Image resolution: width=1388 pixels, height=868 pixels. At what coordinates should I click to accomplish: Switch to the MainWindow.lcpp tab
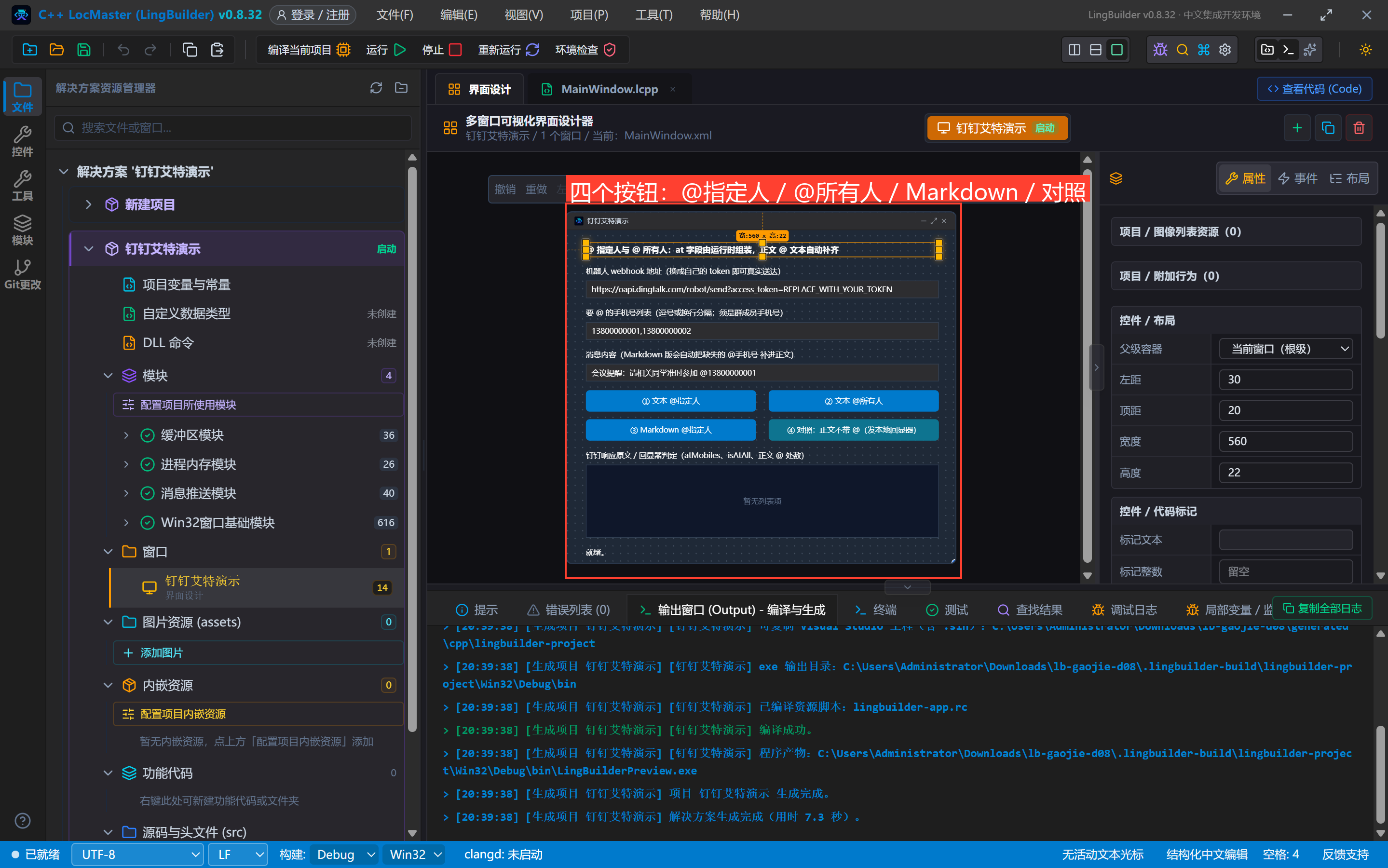(609, 89)
